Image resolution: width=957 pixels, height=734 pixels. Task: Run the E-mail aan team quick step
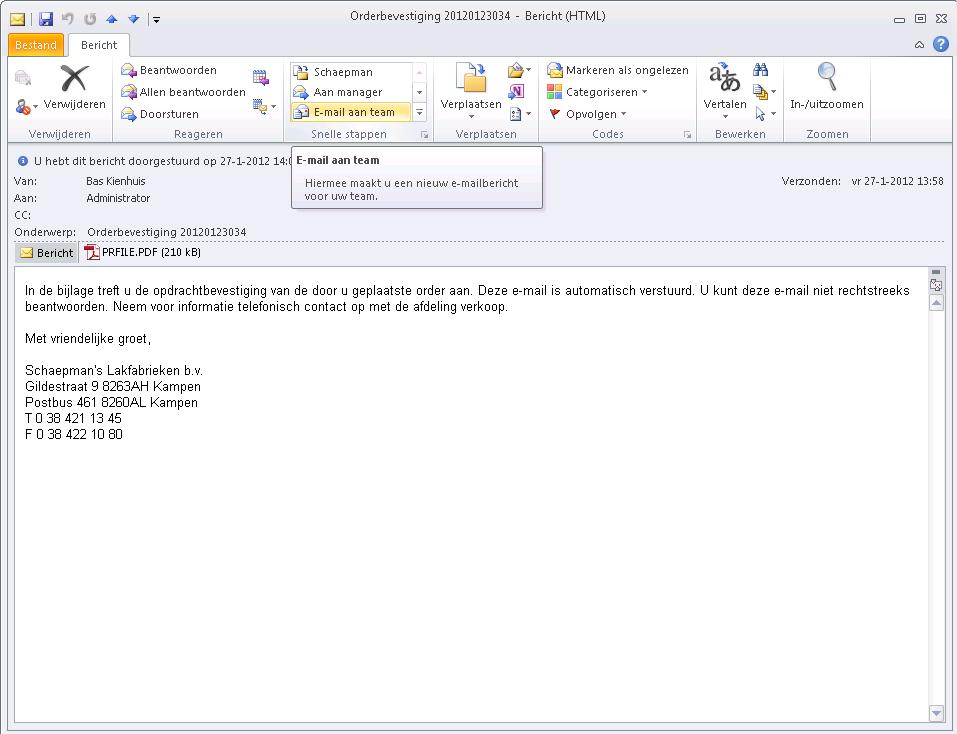click(x=351, y=112)
